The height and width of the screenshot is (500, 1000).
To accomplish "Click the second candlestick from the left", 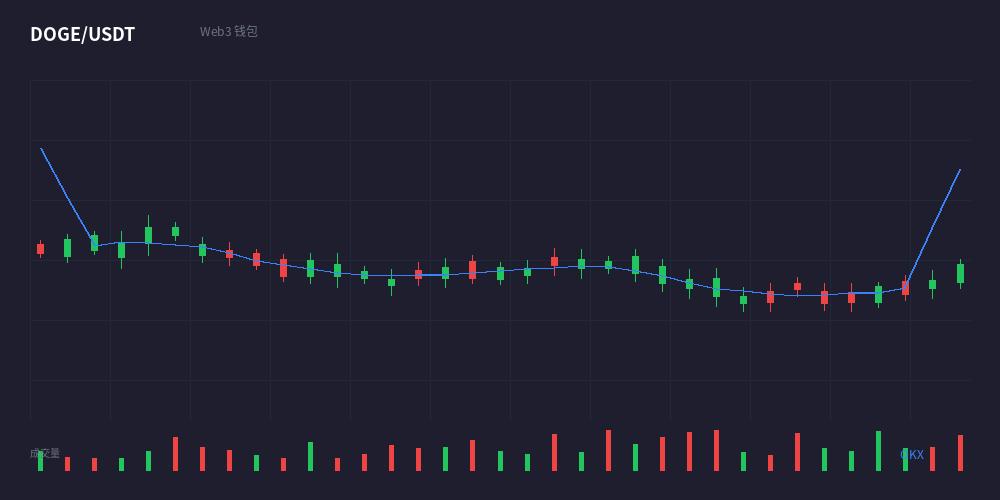I will click(x=68, y=248).
